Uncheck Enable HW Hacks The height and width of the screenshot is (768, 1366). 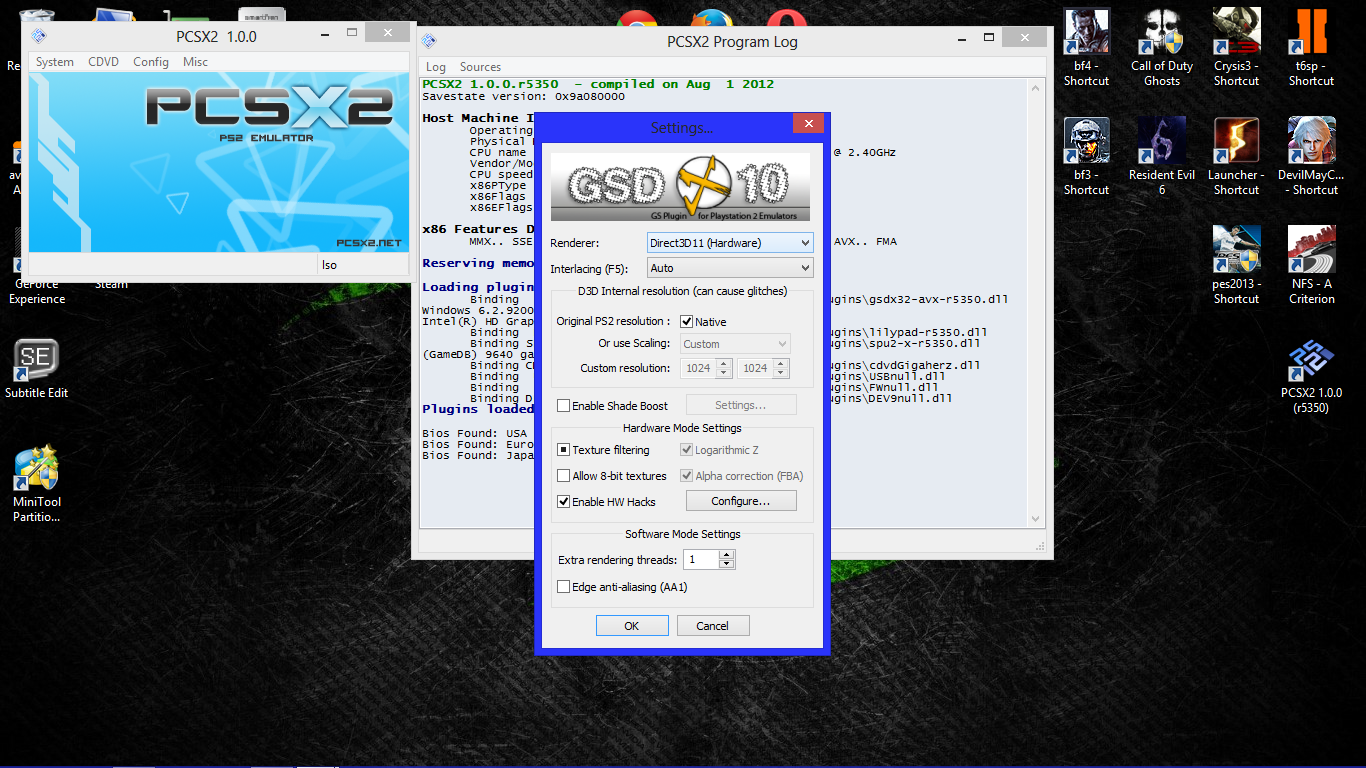(564, 502)
